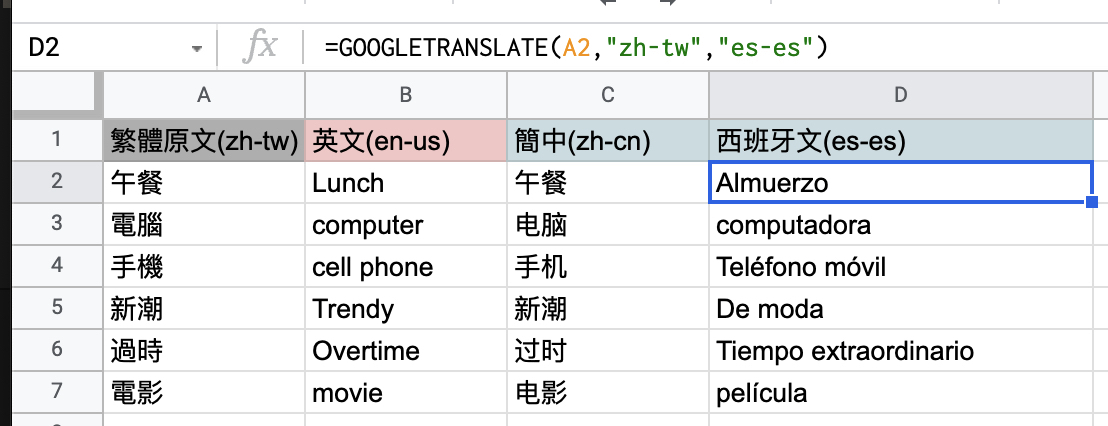This screenshot has width=1108, height=426.
Task: Select the cell containing Almuerzo
Action: click(x=900, y=183)
